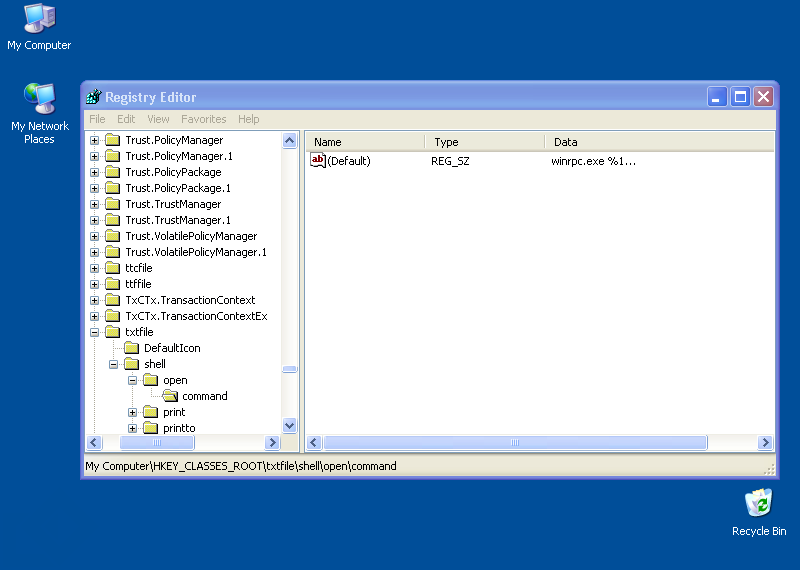Screen dimensions: 800x570
Task: Maximize the Registry Editor window
Action: 740,96
